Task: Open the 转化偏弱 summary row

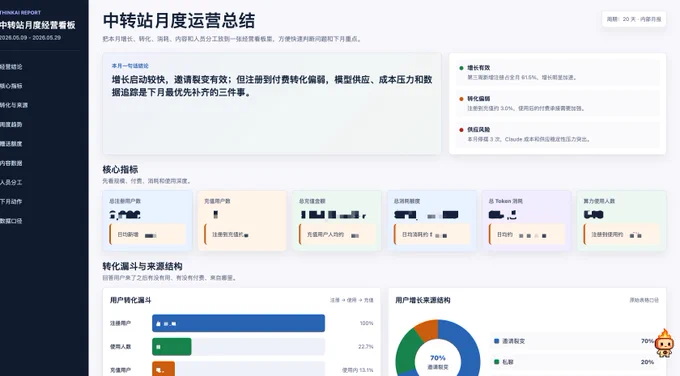Action: tap(557, 103)
